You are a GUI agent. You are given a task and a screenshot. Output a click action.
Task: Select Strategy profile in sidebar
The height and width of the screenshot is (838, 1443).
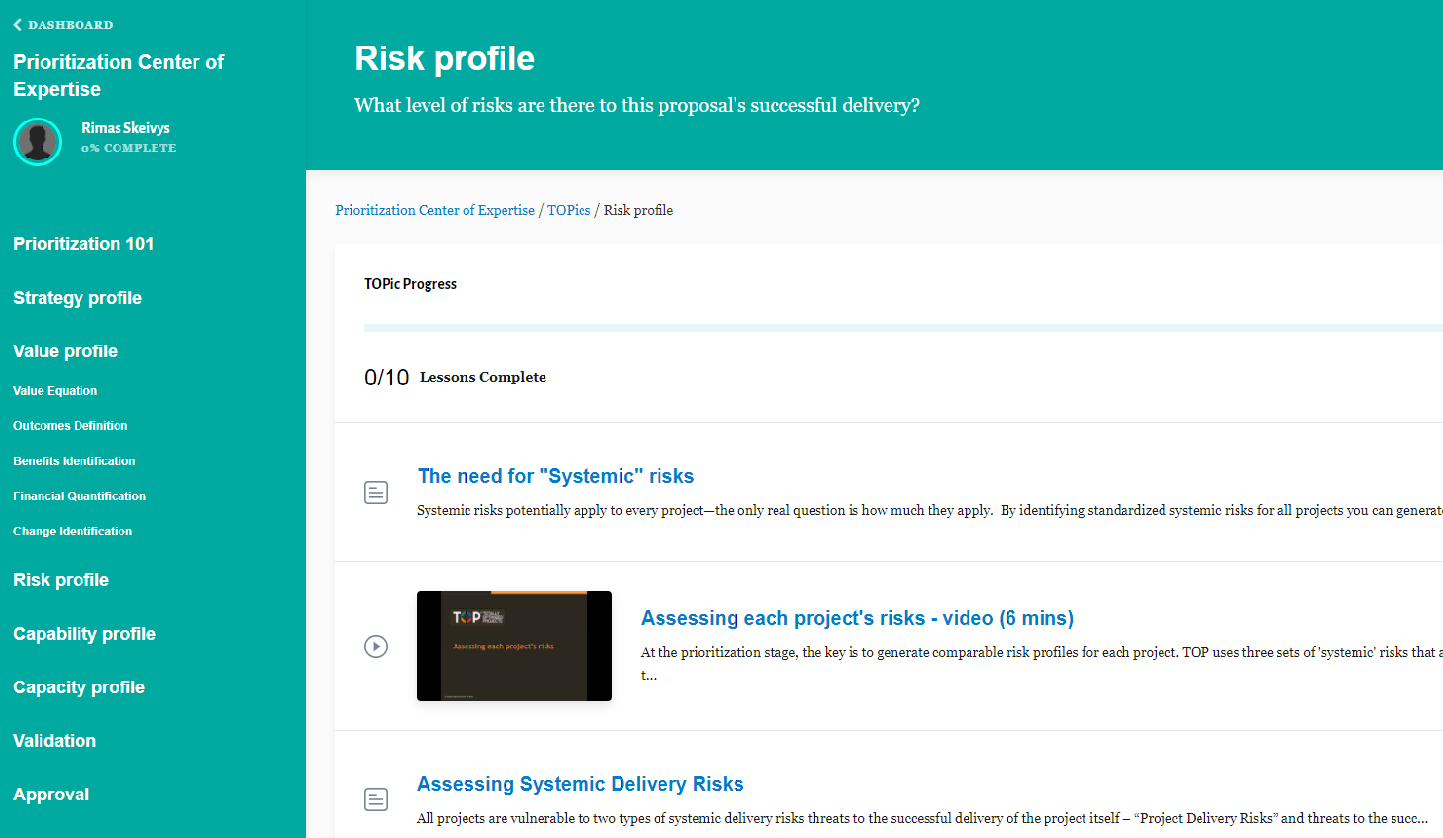(x=77, y=298)
